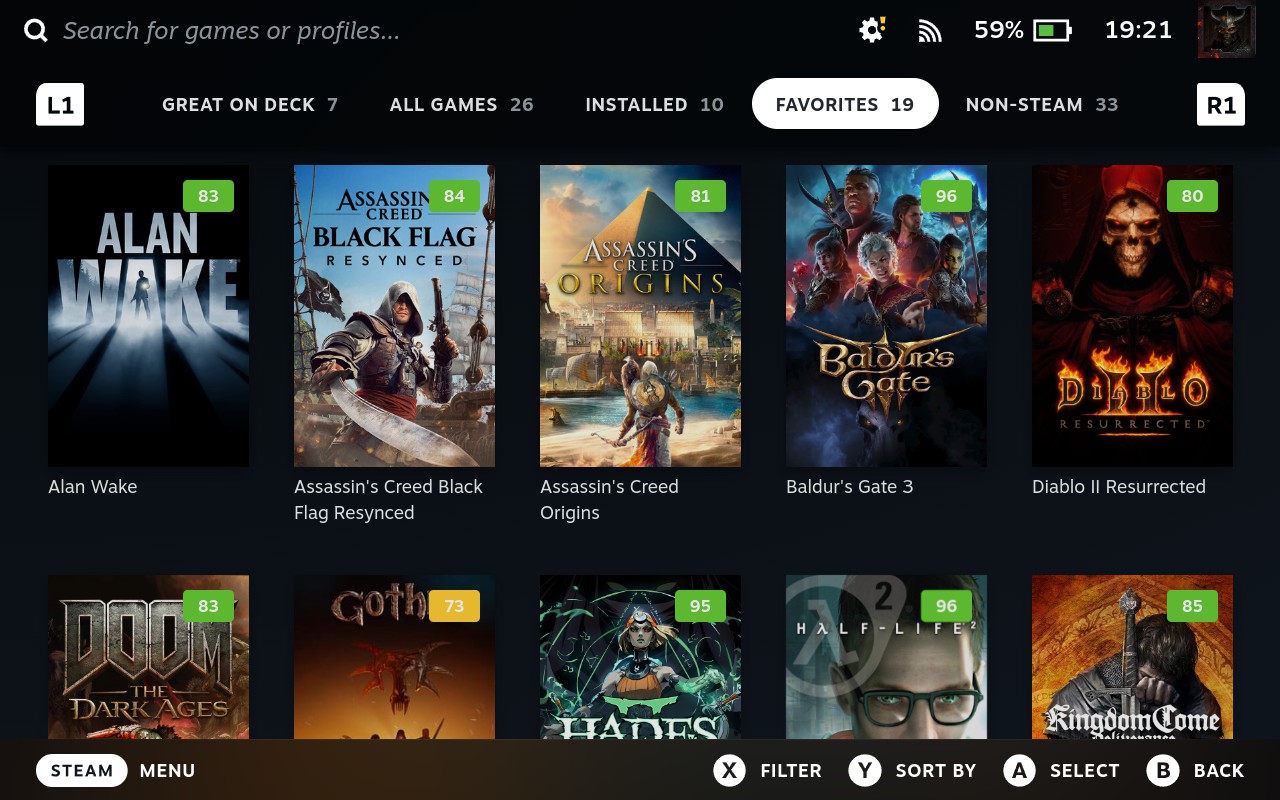Image resolution: width=1280 pixels, height=800 pixels.
Task: Click the X button glyph for Filter
Action: (729, 771)
